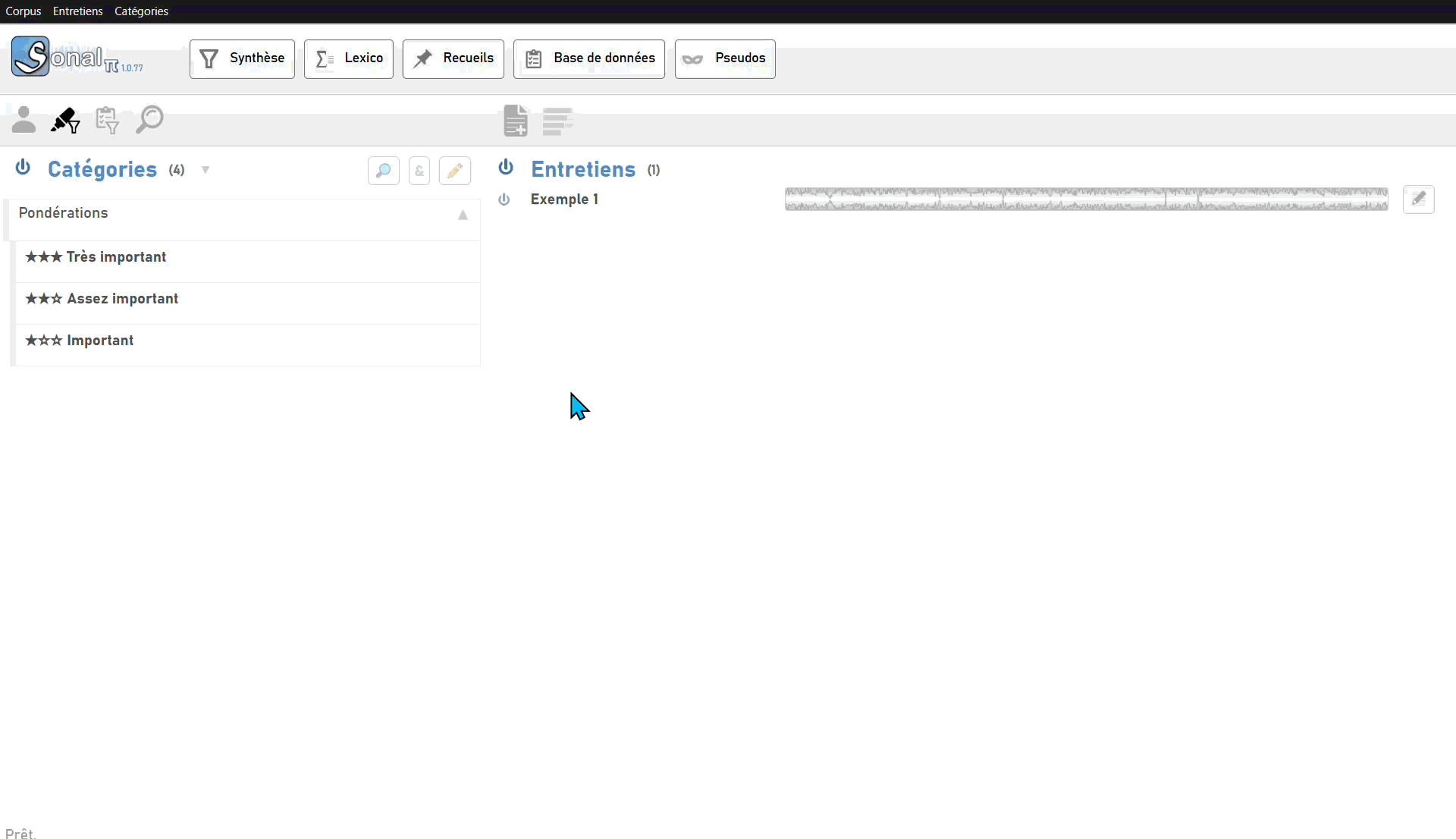
Task: Open the Lexico tool
Action: (x=349, y=58)
